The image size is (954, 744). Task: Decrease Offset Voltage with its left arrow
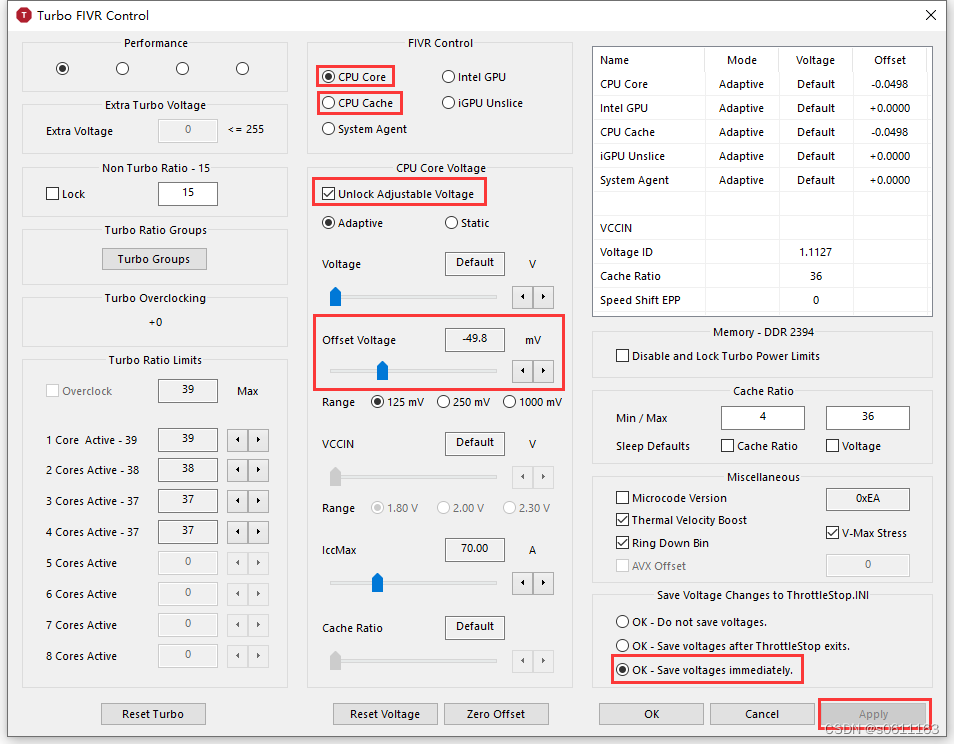click(x=523, y=370)
